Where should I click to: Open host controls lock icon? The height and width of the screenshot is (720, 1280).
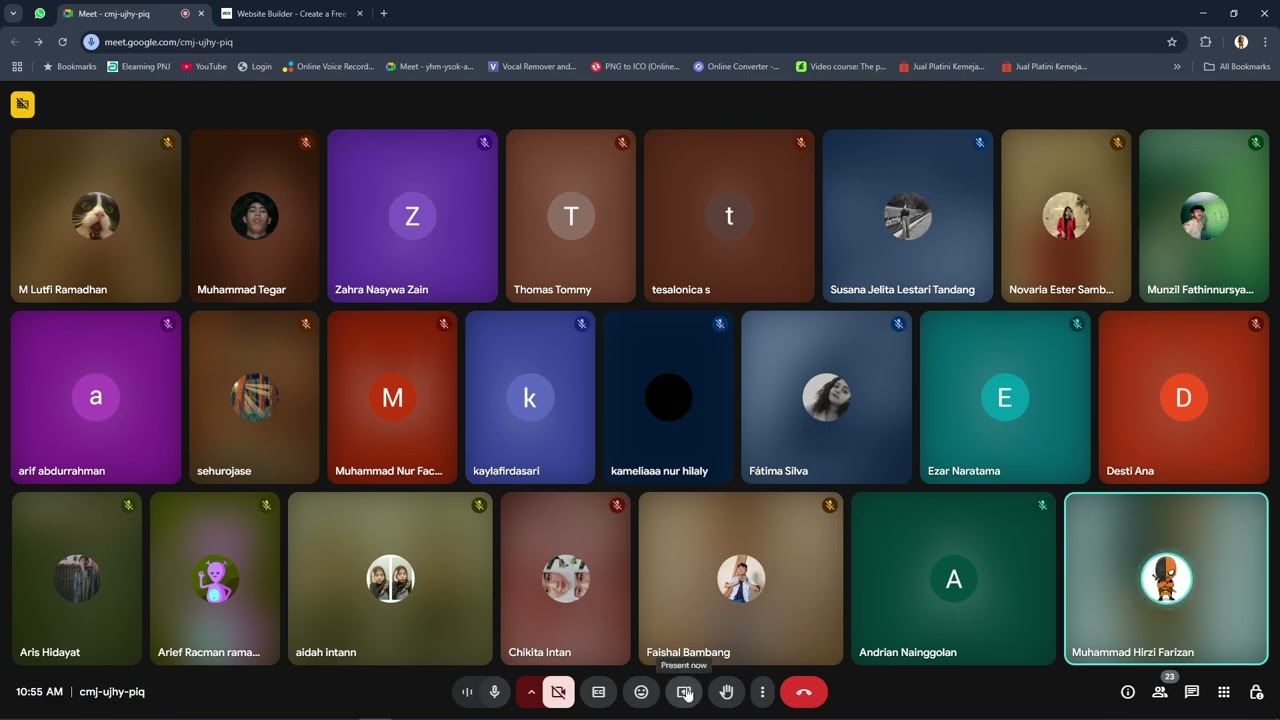[1256, 692]
